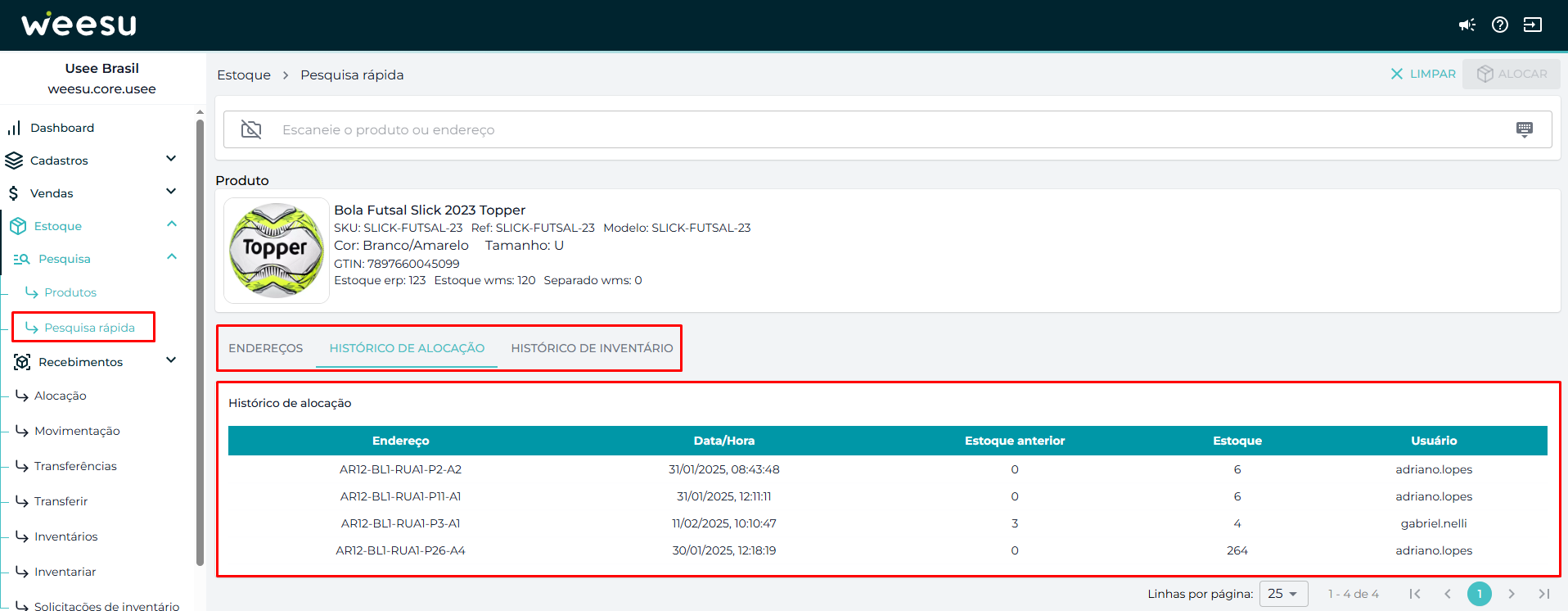Screen dimensions: 1568x611
Task: Expand the Cadastros menu chevron
Action: coord(171,159)
